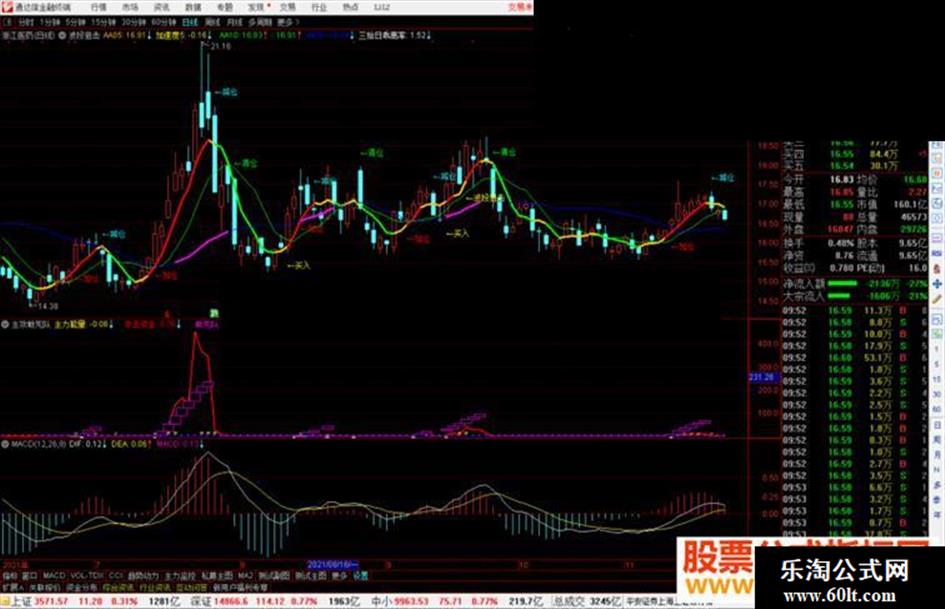
Task: Click the 14.38 low price label
Action: 46,306
